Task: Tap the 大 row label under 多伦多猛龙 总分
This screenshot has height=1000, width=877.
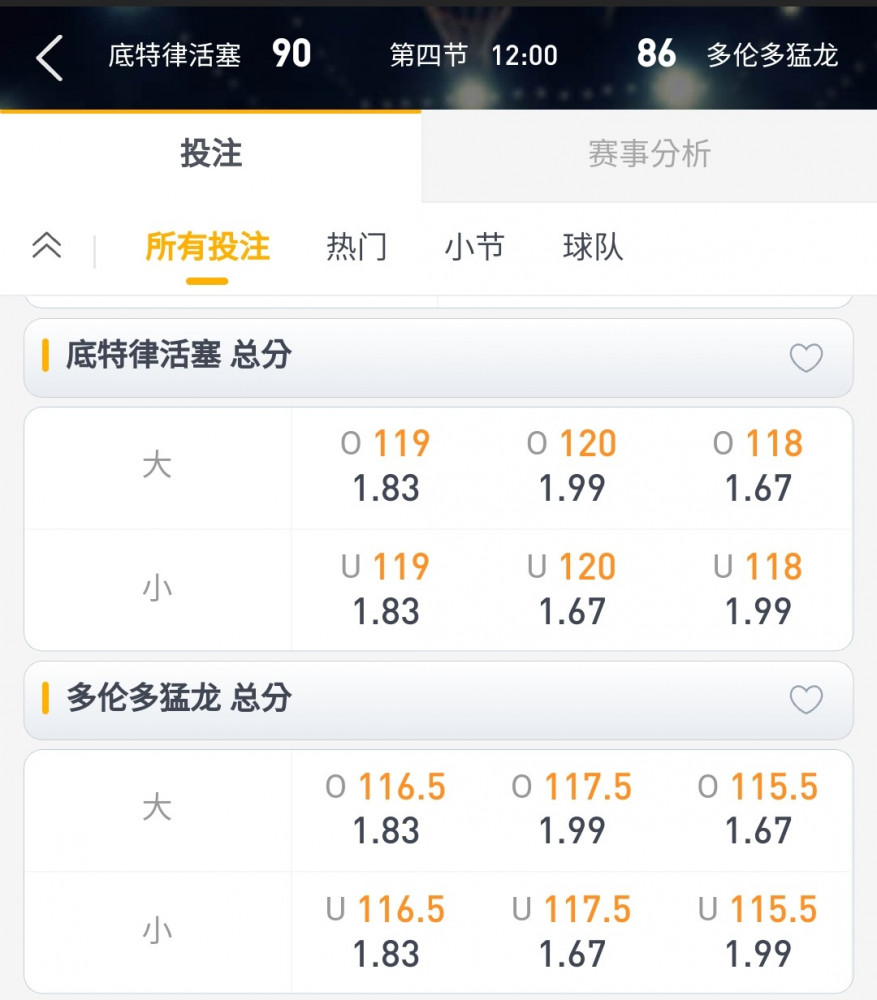Action: click(157, 807)
